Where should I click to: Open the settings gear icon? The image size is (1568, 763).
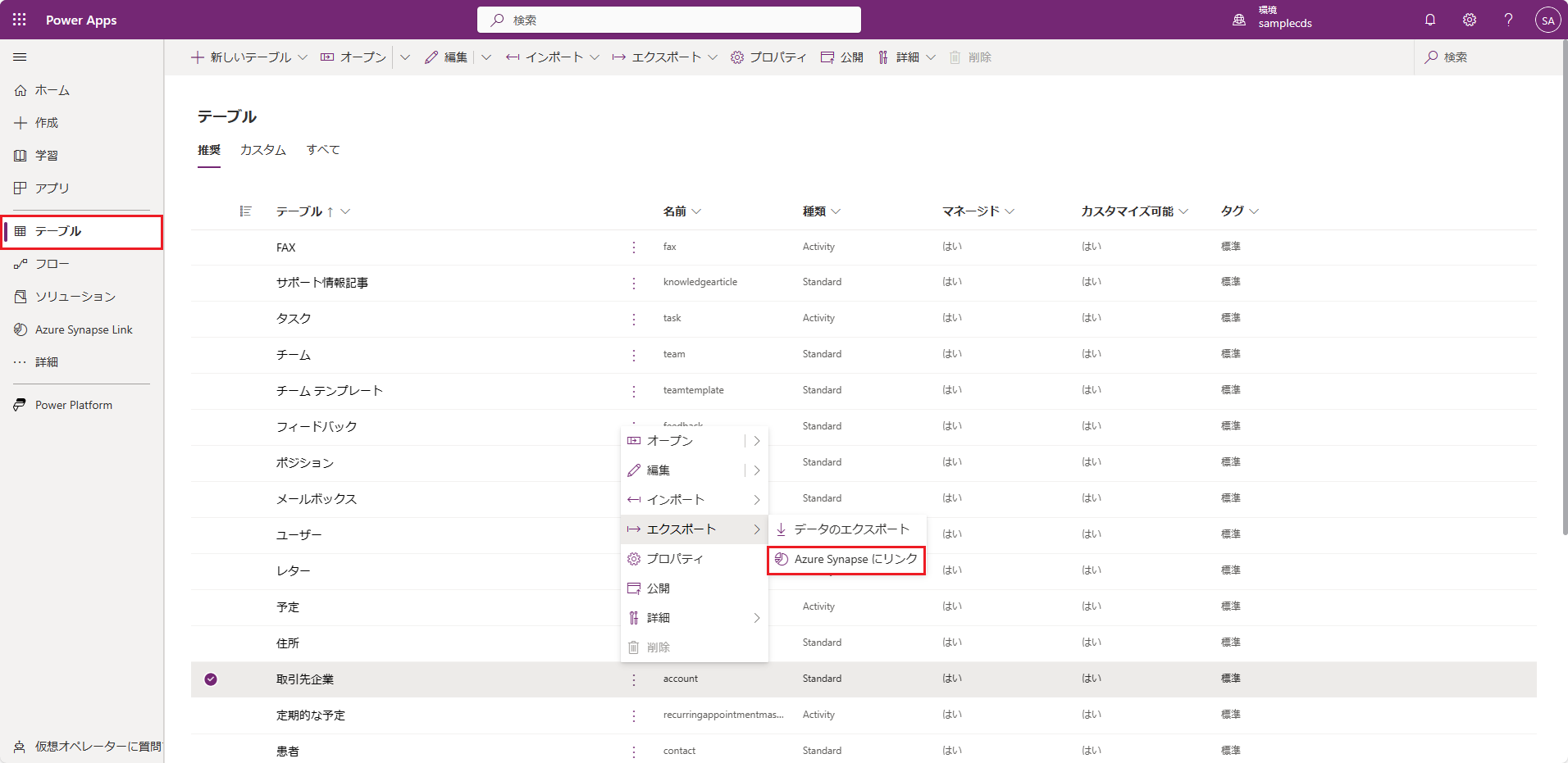point(1470,20)
